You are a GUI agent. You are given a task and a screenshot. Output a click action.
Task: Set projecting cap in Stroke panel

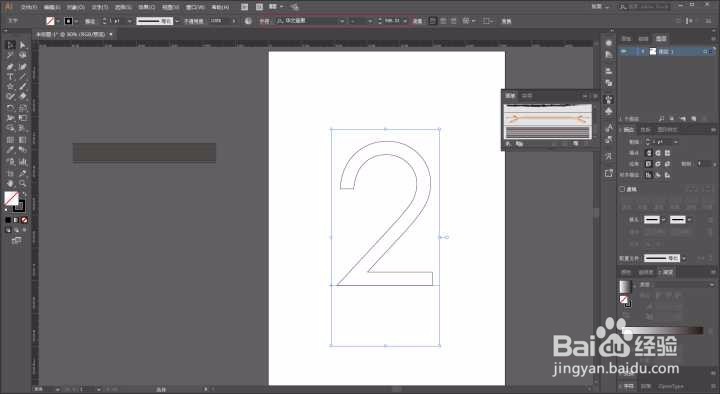click(x=667, y=153)
